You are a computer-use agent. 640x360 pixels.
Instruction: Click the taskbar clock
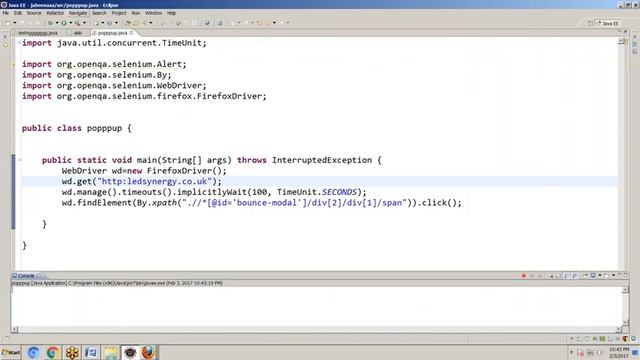pyautogui.click(x=619, y=353)
